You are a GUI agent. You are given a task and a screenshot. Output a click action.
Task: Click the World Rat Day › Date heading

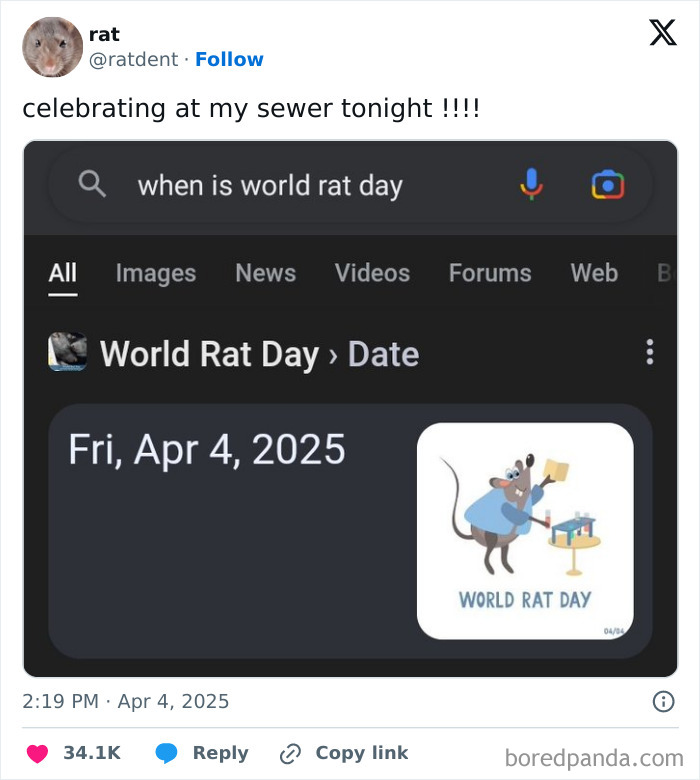pos(259,354)
